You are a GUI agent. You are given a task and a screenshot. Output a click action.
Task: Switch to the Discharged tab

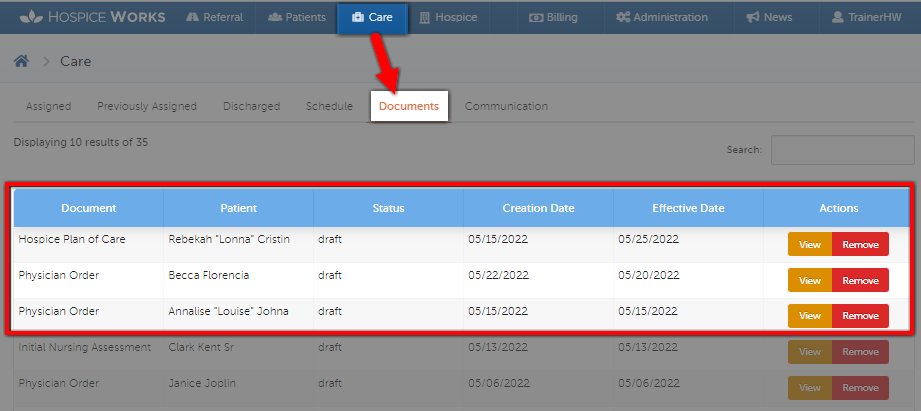point(251,106)
